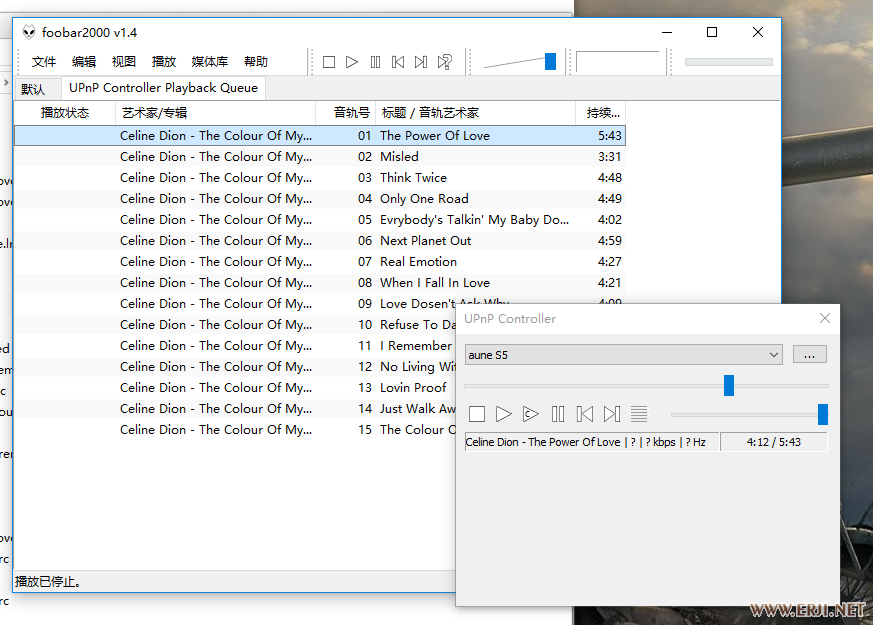Screen dimensions: 873x625
Task: Sort by 音轨号 column header
Action: point(346,113)
